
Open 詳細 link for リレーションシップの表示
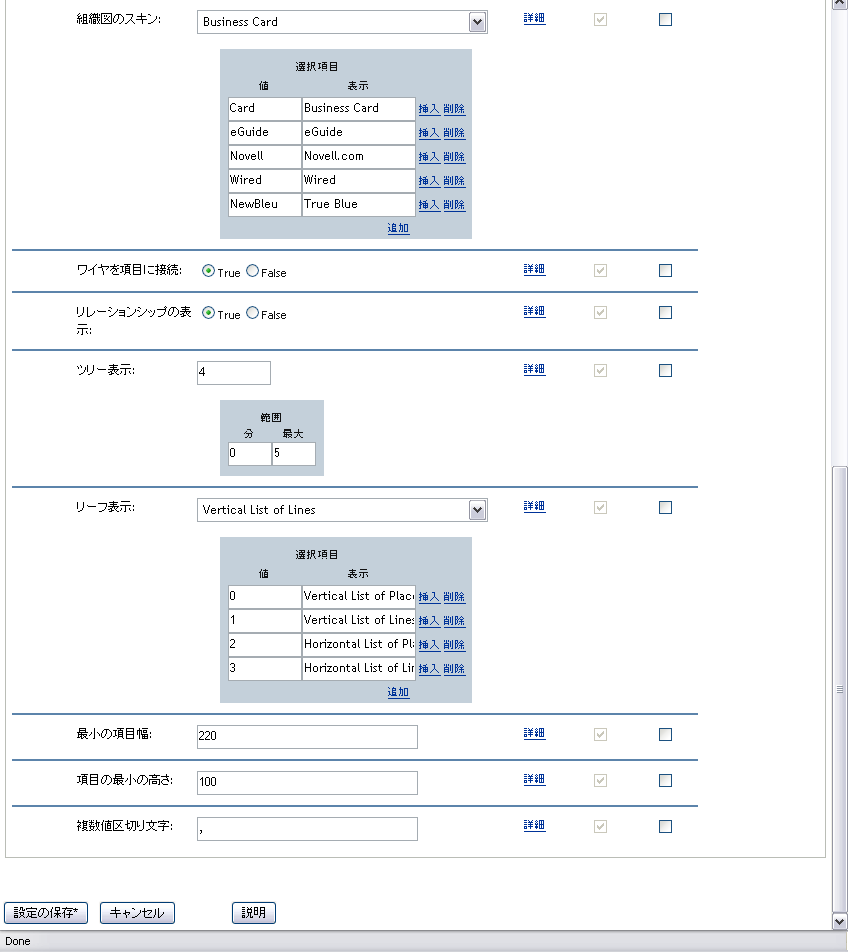(x=534, y=311)
